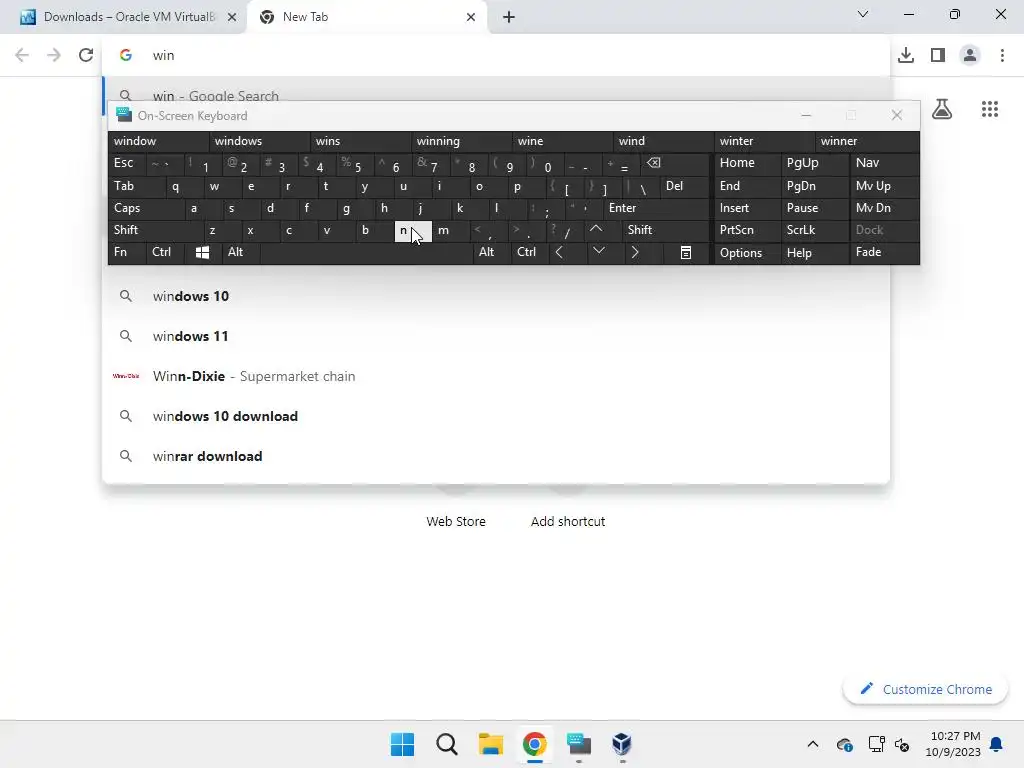Screen dimensions: 1024x768
Task: Click Add shortcut
Action: pyautogui.click(x=568, y=521)
